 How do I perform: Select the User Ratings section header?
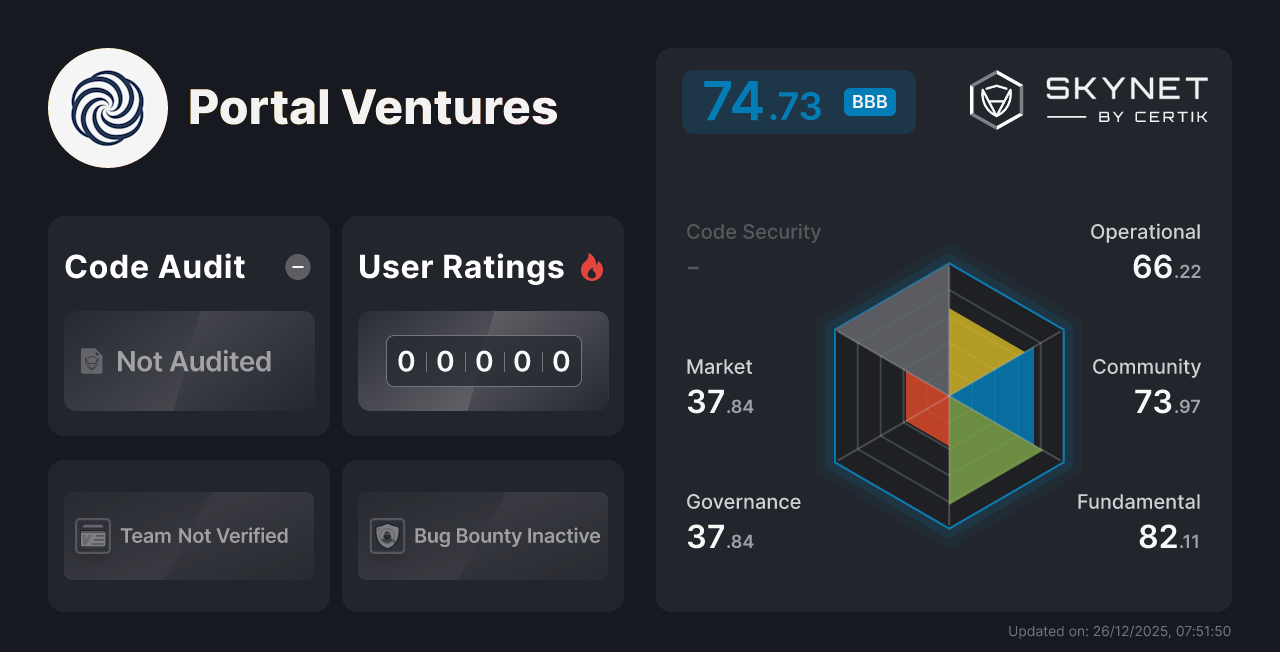click(461, 267)
